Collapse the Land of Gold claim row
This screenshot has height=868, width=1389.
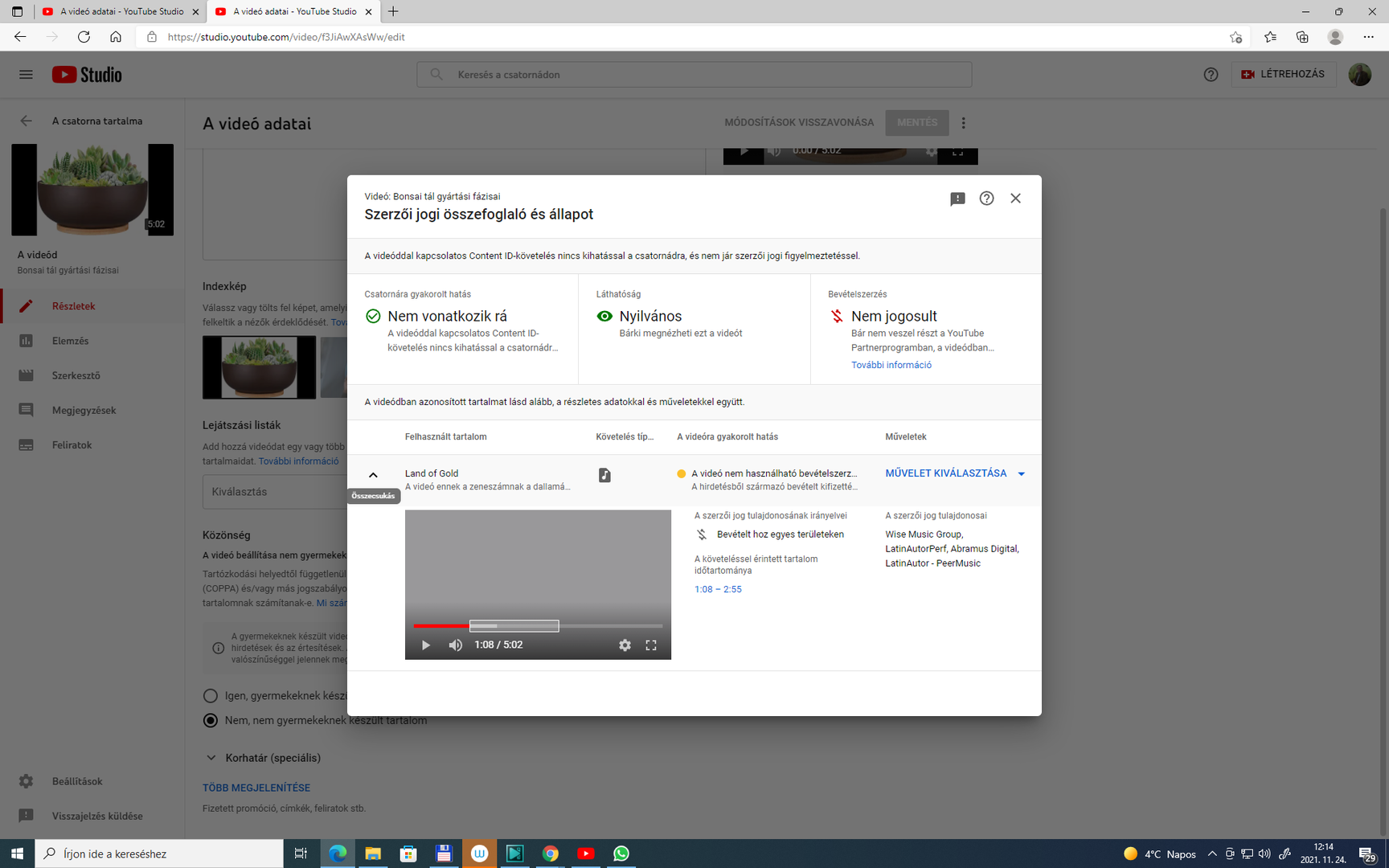point(373,475)
